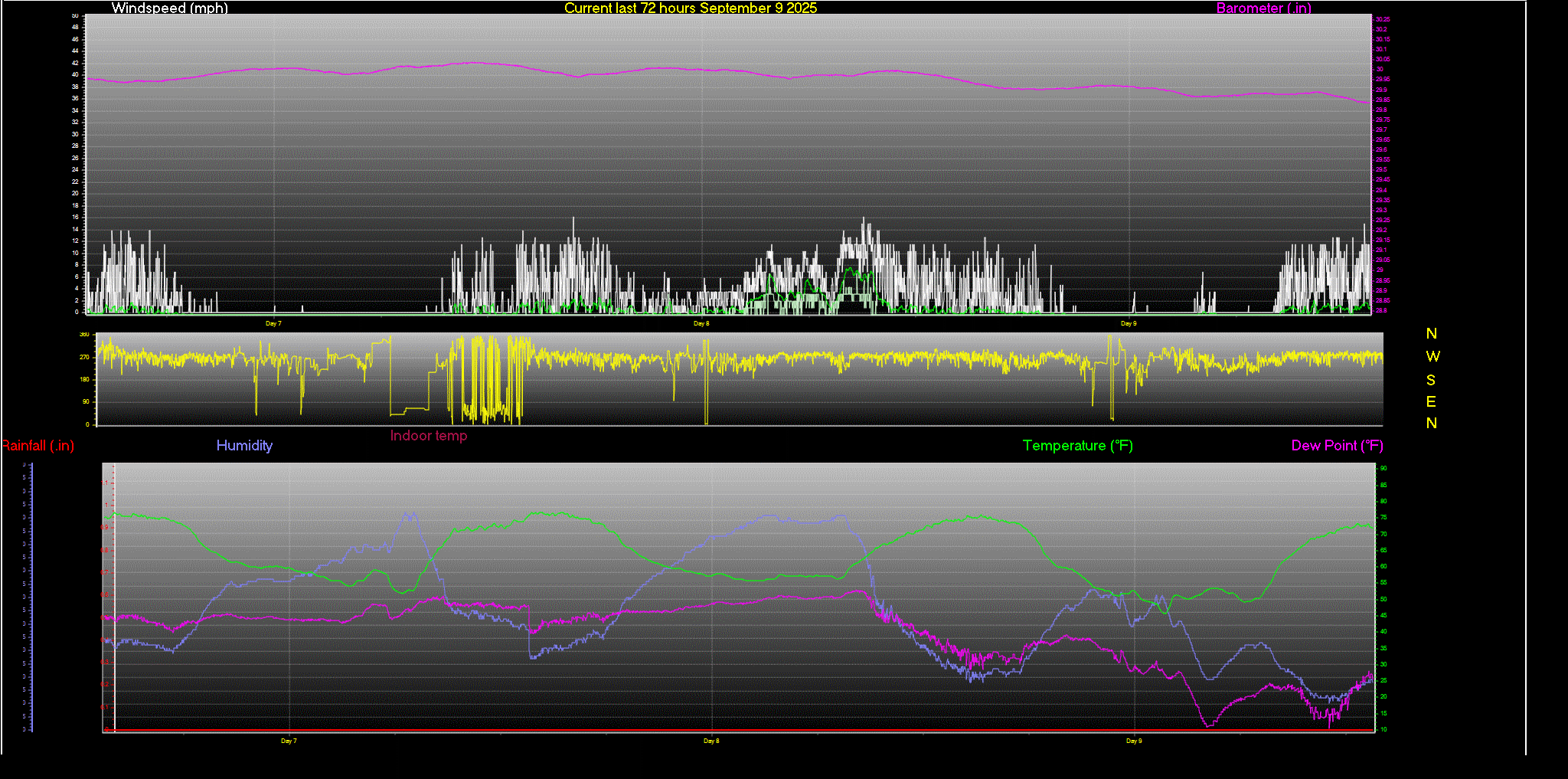Click the 'Day 8' label under the temperature chart
This screenshot has height=779, width=1568.
pos(711,741)
